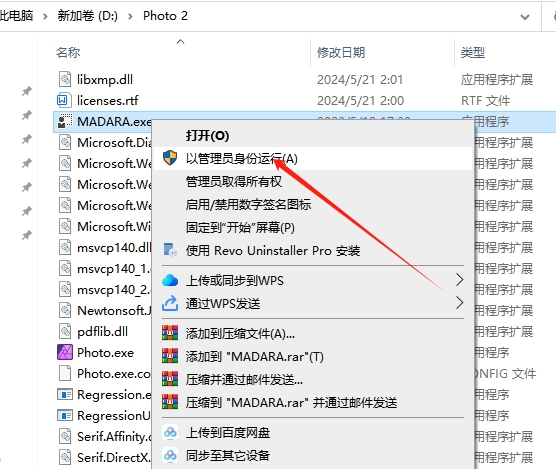Click the topmost pin icon in the left sidebar

(27, 91)
